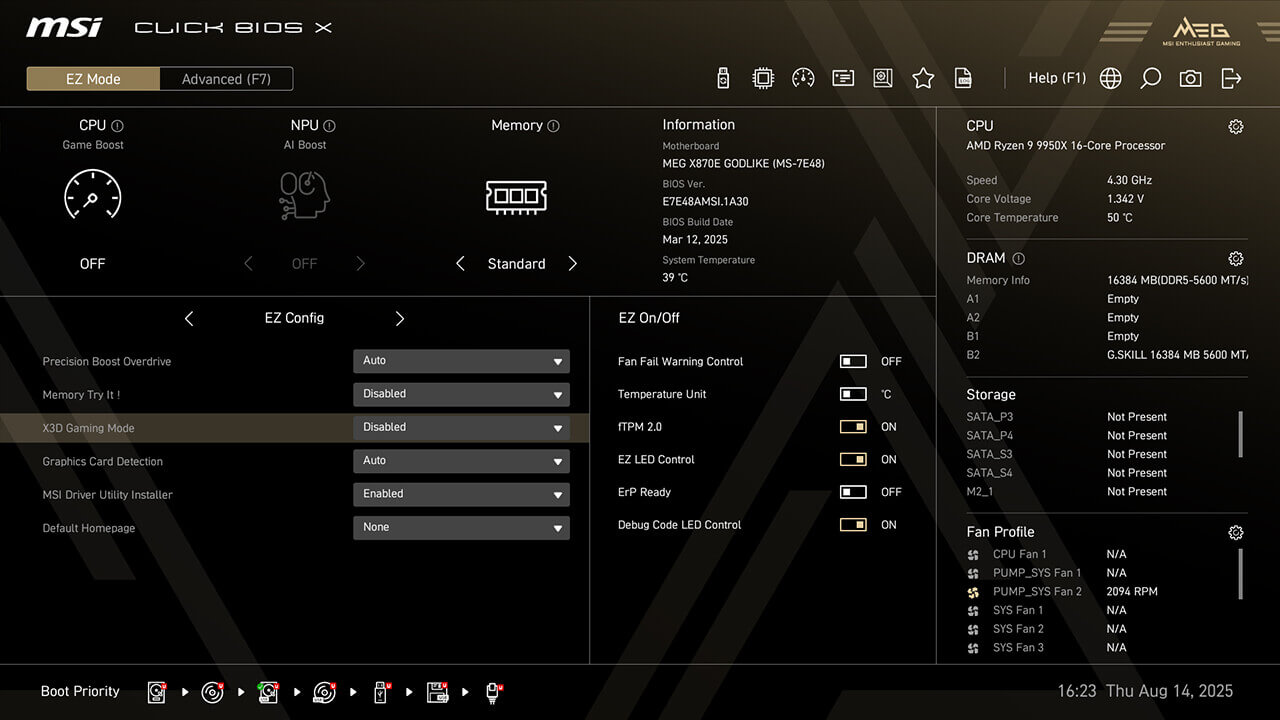Click the Game Boost gauge icon
Screen dimensions: 1280x720
coord(92,195)
